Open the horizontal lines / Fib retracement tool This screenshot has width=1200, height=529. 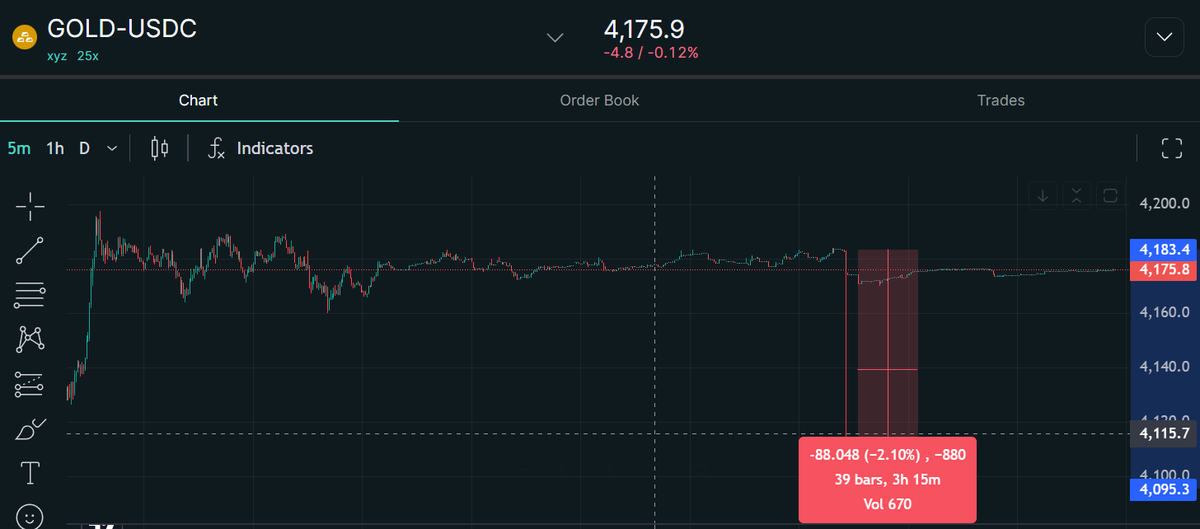(x=30, y=295)
